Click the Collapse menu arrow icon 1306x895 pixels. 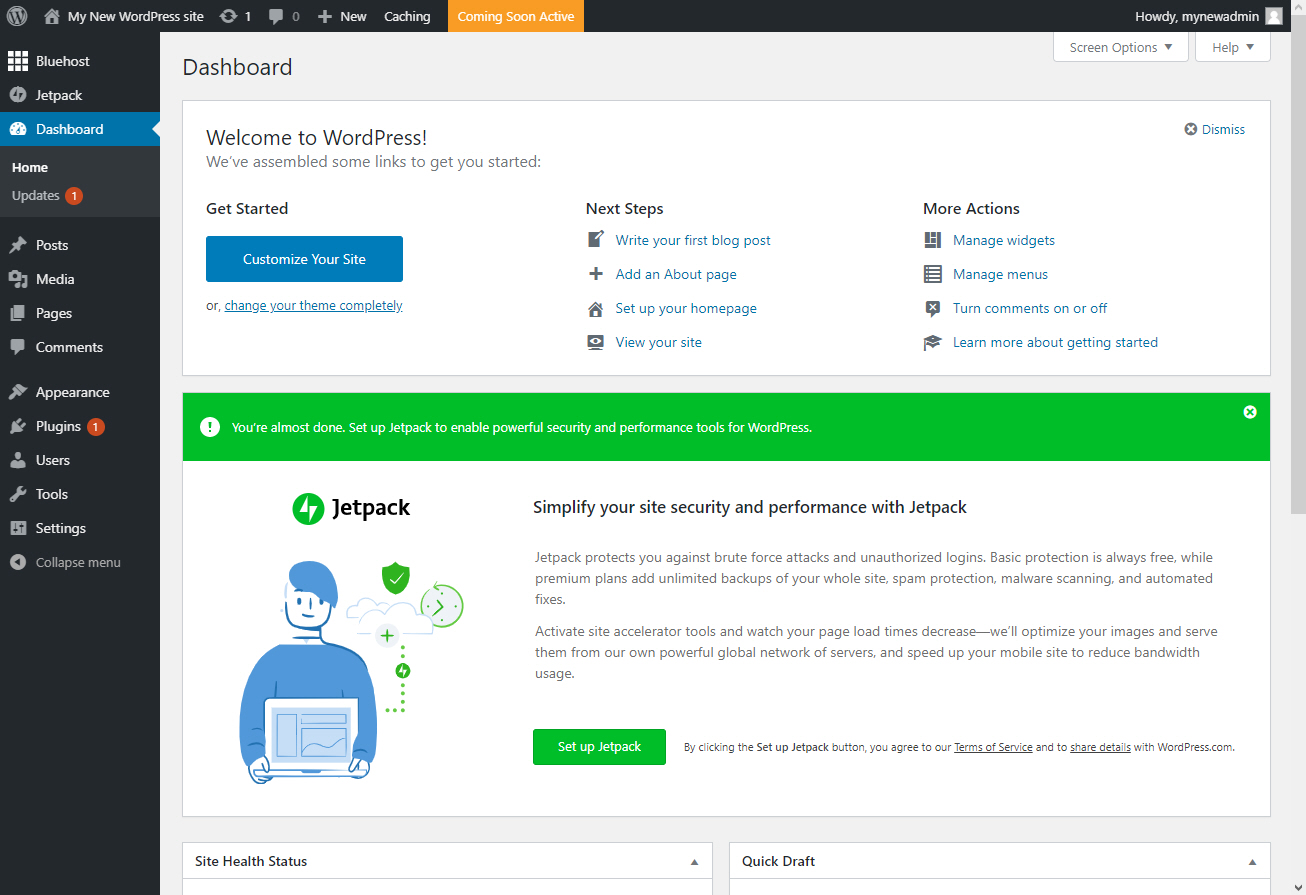tap(18, 562)
